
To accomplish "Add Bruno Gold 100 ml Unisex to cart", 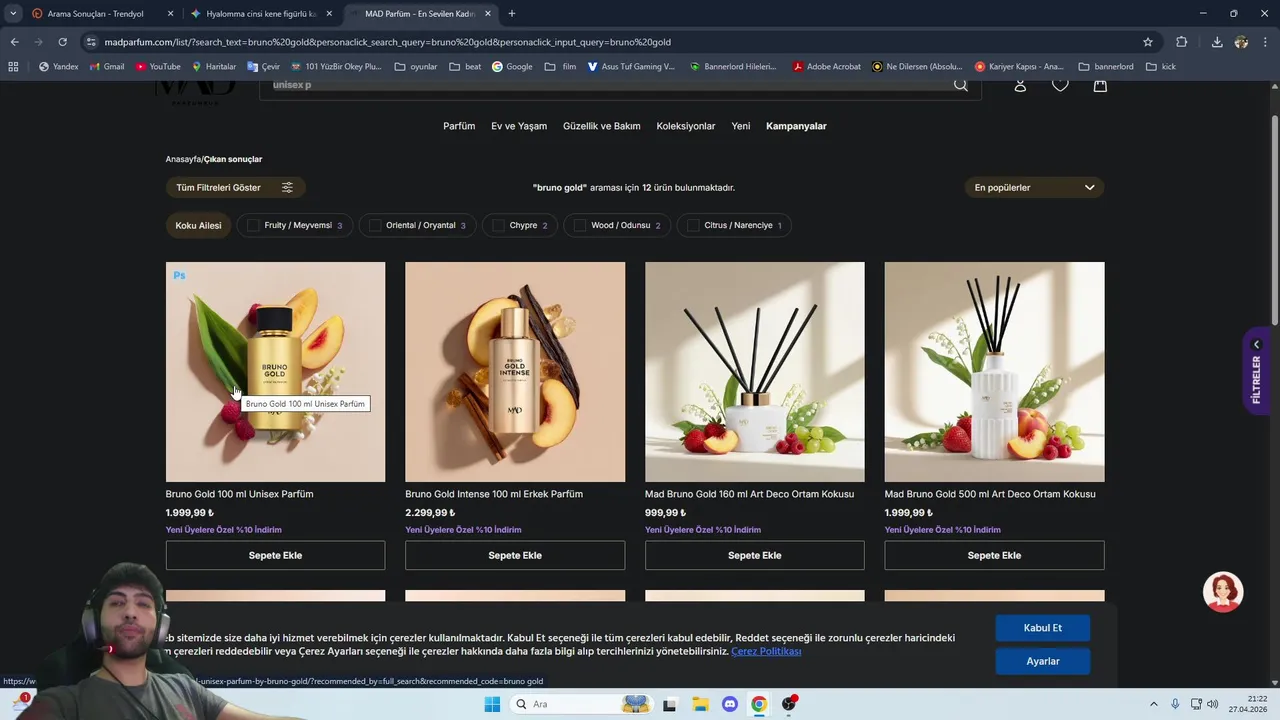I will (275, 555).
